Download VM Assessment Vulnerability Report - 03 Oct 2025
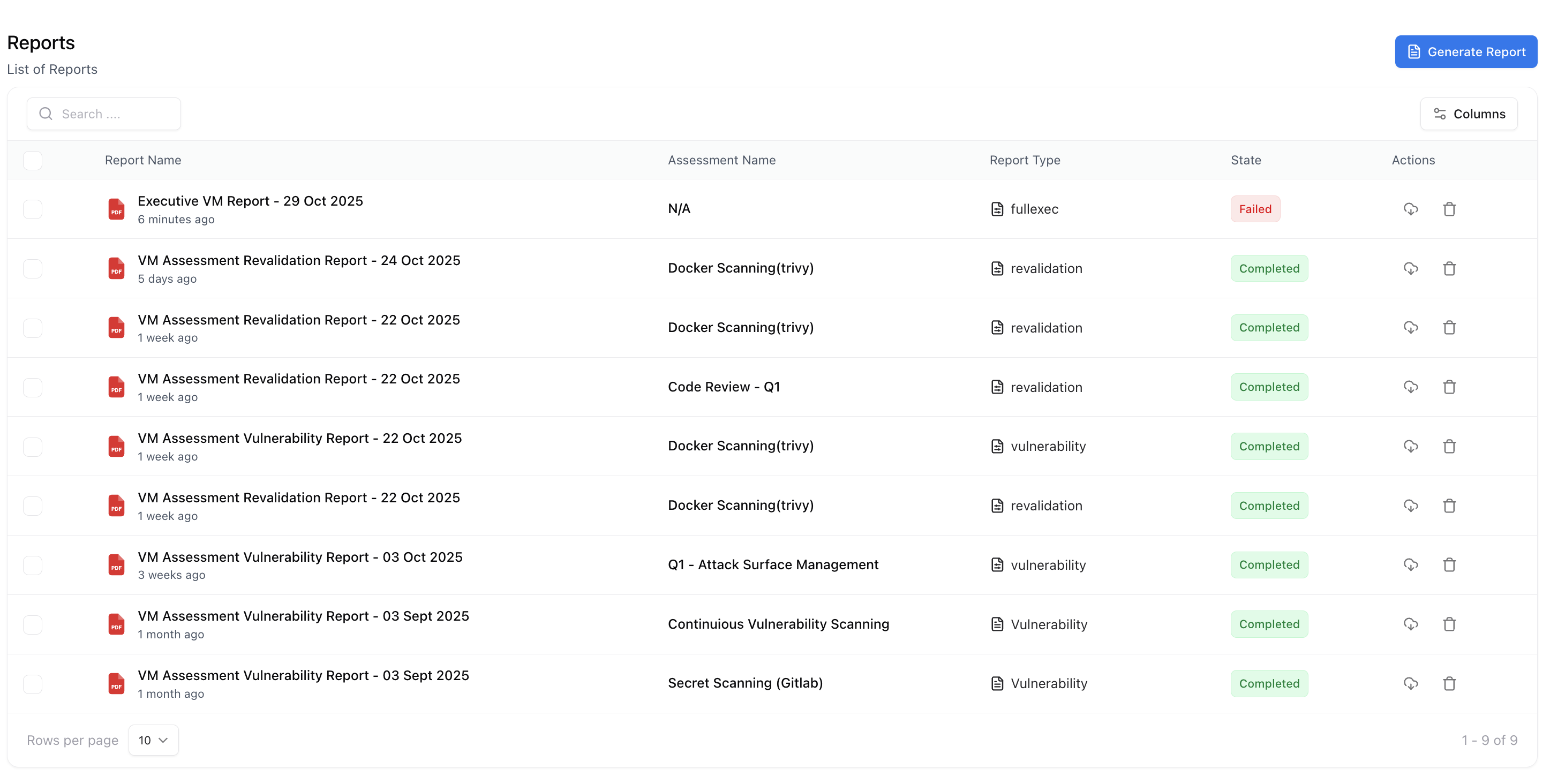Screen dimensions: 1550x784 tap(1412, 564)
